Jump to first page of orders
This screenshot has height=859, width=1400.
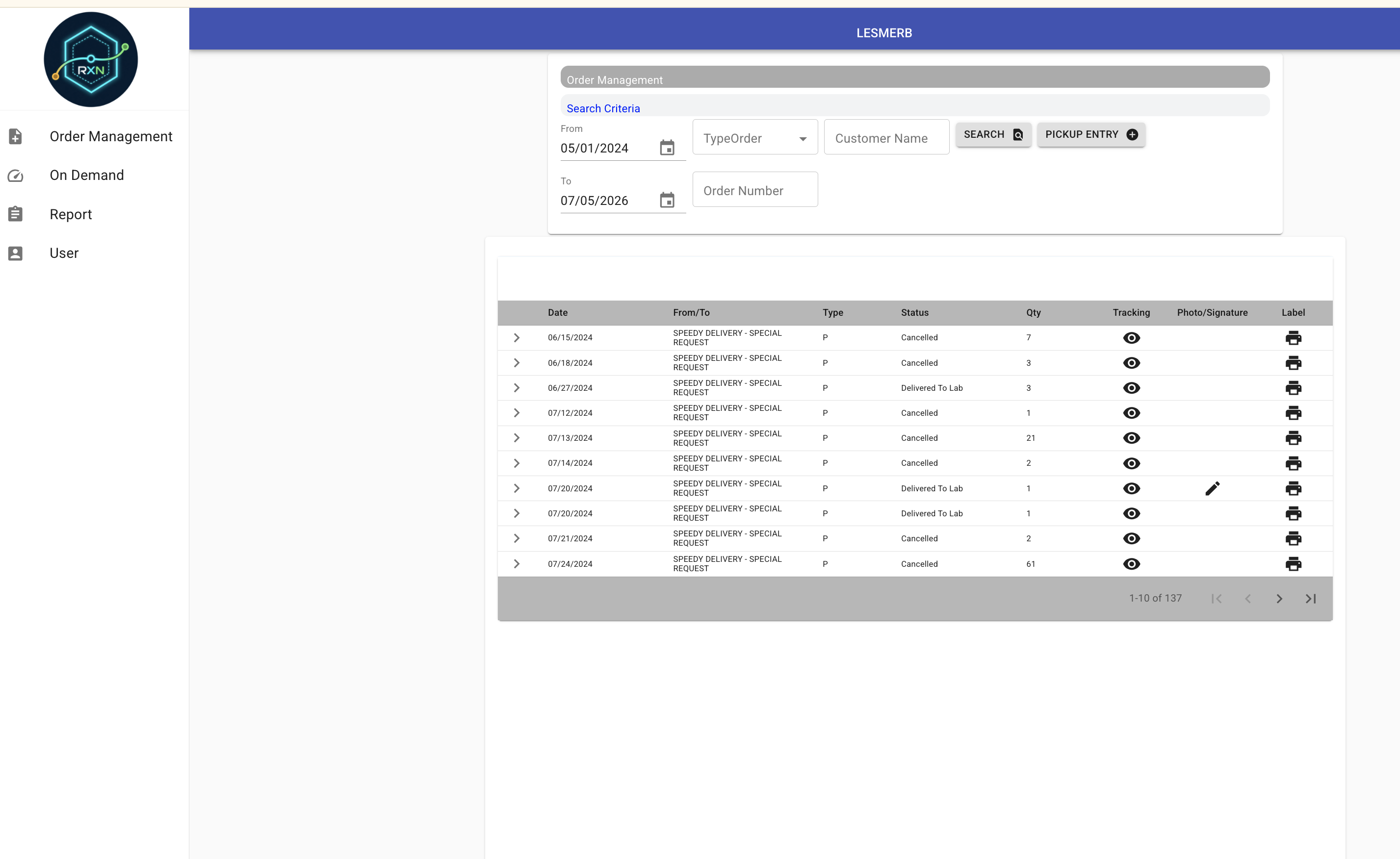[x=1216, y=599]
